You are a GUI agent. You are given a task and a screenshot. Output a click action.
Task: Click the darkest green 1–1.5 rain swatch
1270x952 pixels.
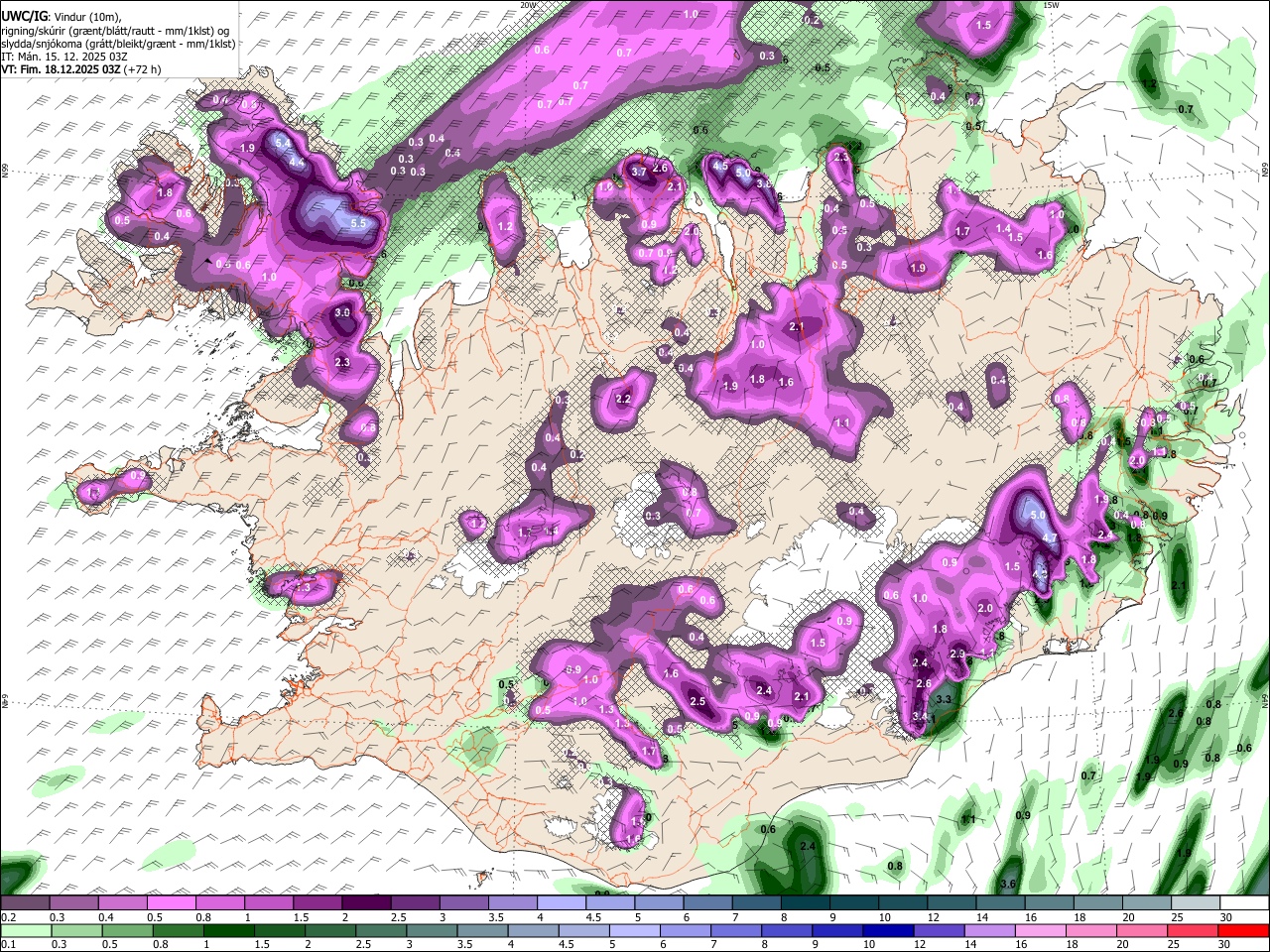pos(230,930)
